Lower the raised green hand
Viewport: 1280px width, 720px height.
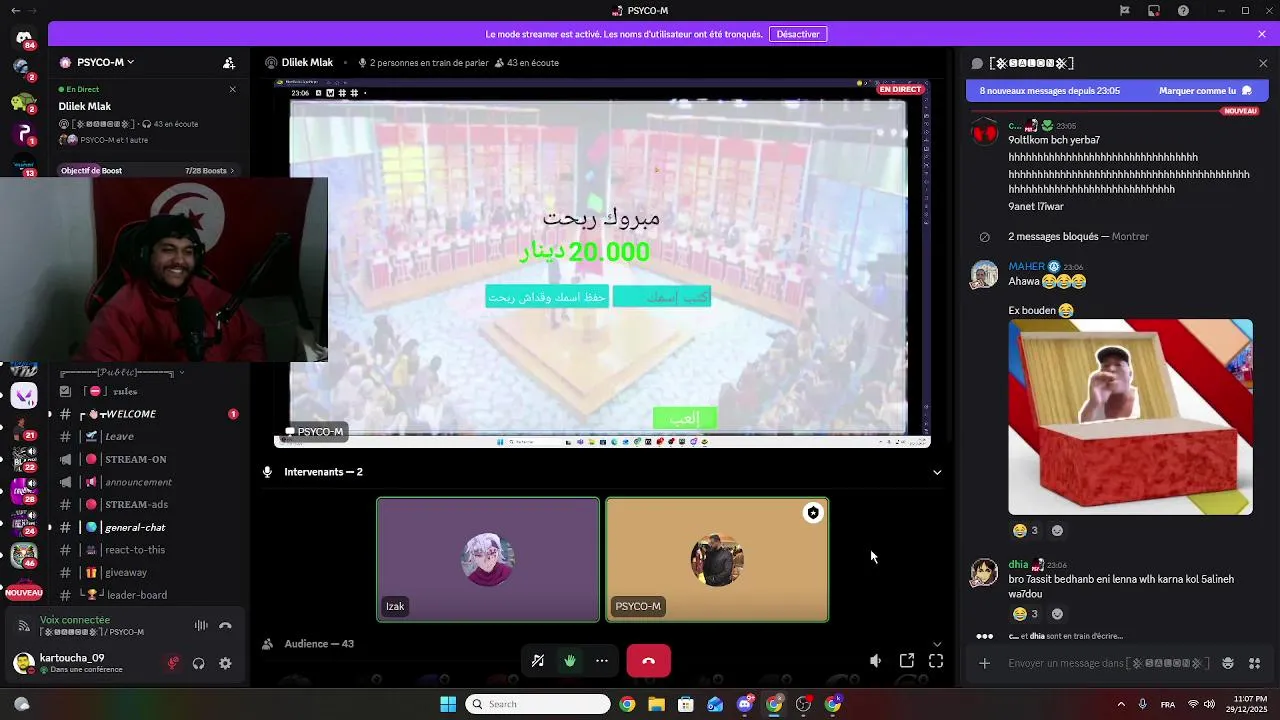click(x=570, y=660)
